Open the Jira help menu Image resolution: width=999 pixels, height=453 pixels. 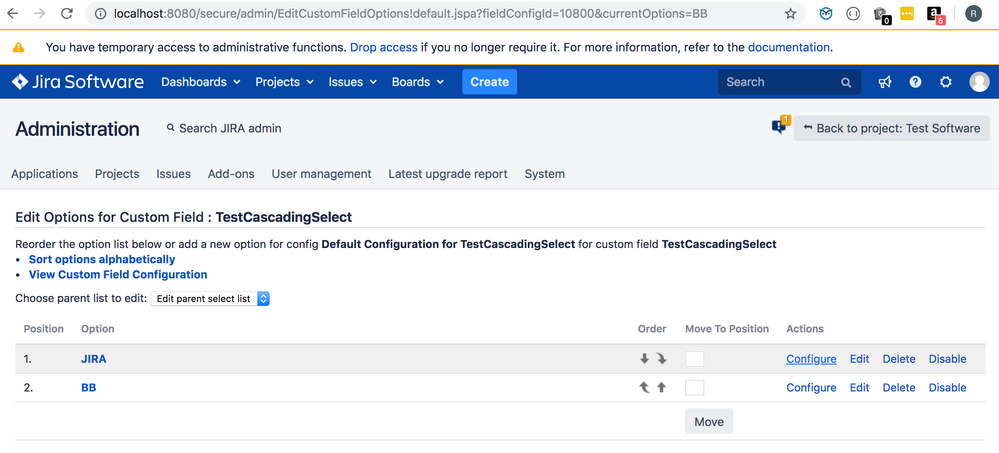click(x=916, y=82)
